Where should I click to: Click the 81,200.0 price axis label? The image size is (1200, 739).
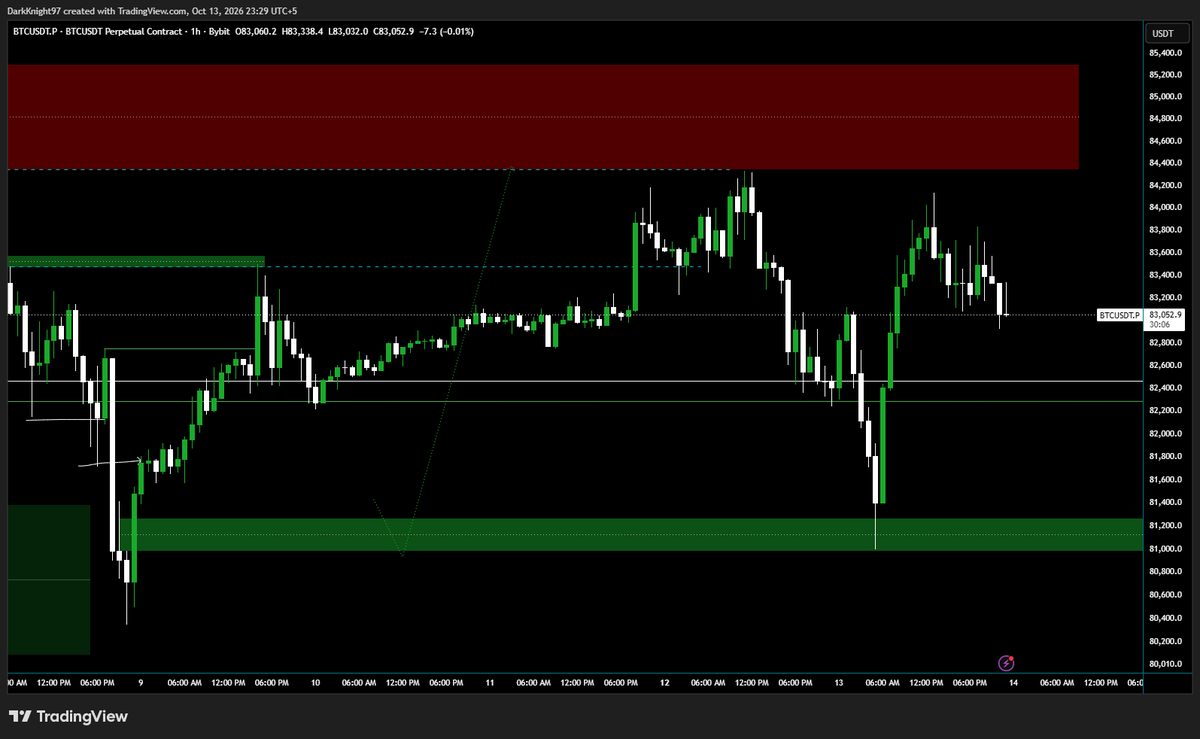pos(1165,526)
